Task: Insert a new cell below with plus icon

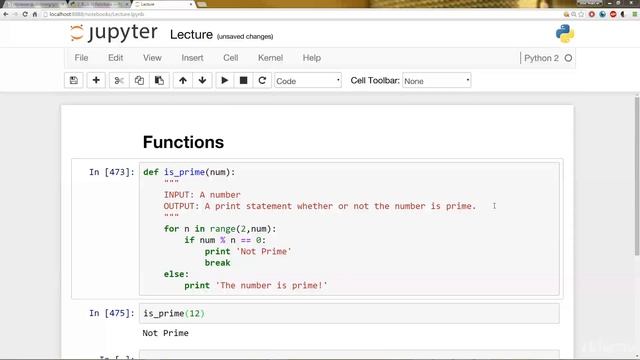Action: pyautogui.click(x=96, y=80)
